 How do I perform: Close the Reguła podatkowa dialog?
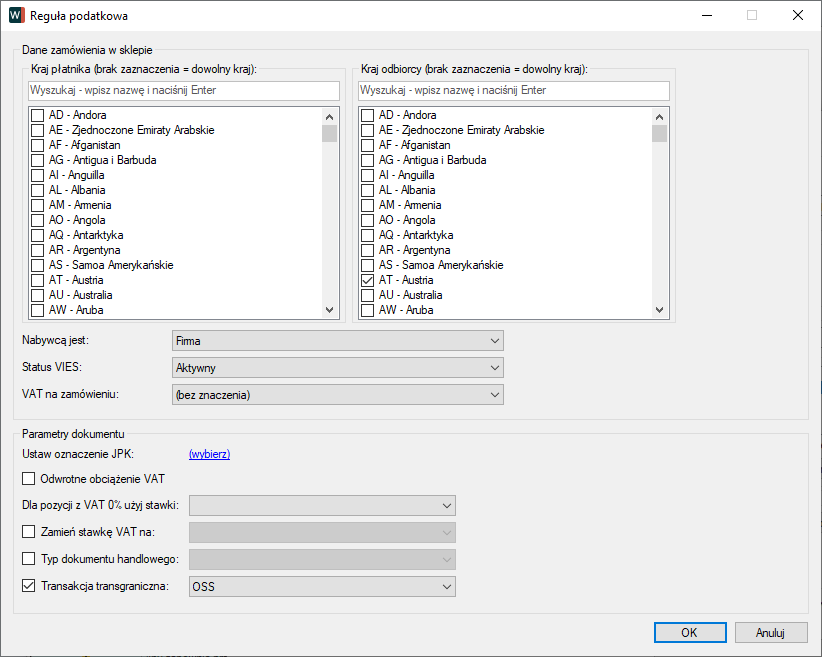pyautogui.click(x=797, y=16)
